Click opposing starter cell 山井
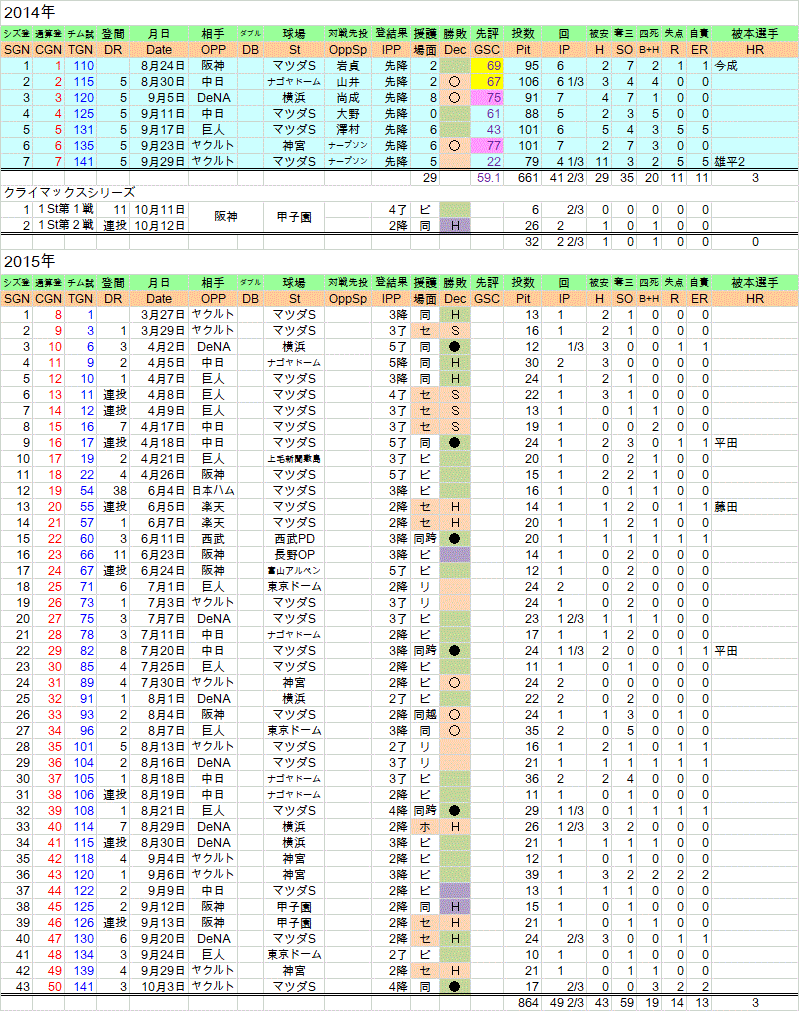Image resolution: width=799 pixels, height=1011 pixels. pyautogui.click(x=348, y=82)
